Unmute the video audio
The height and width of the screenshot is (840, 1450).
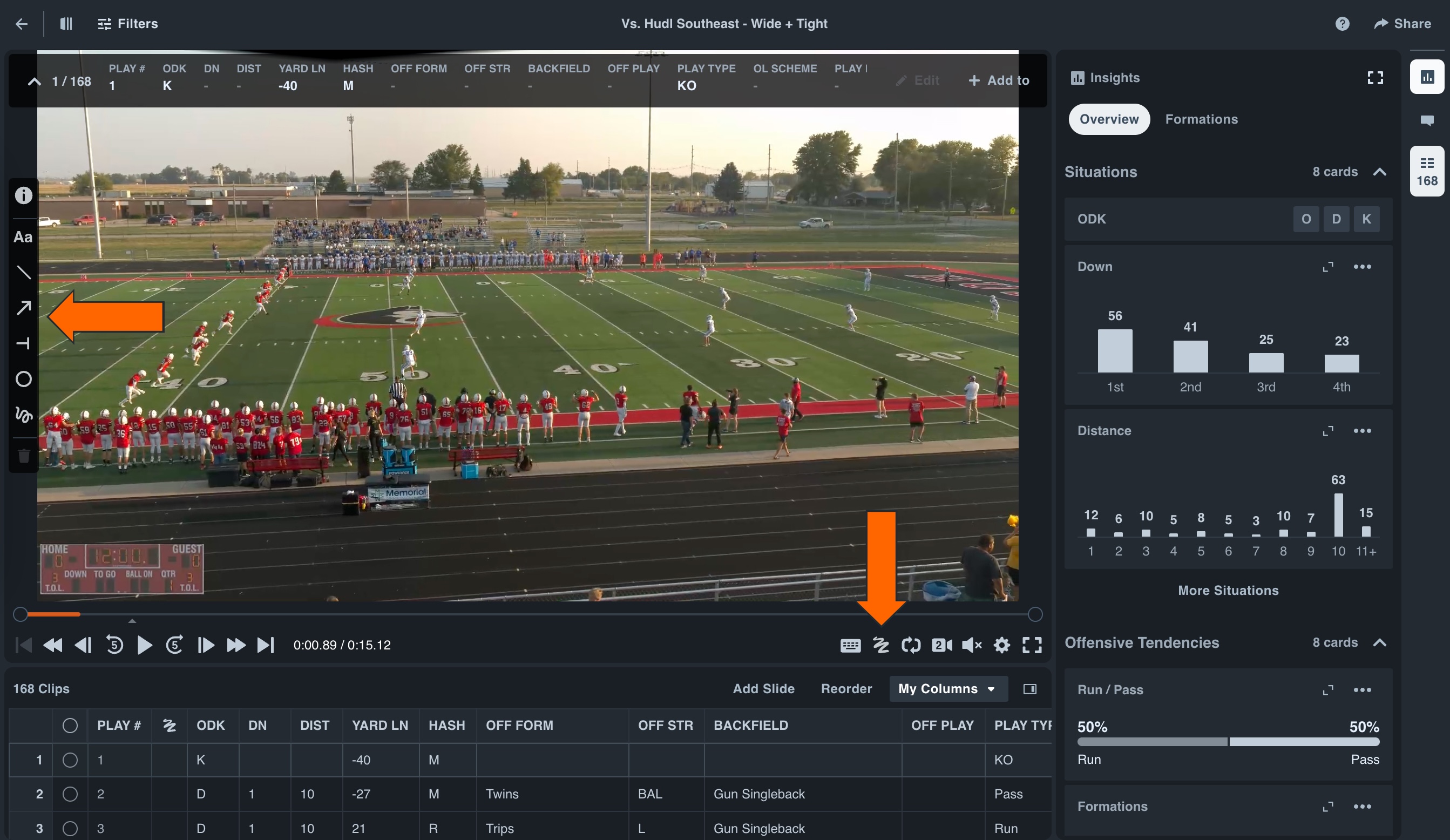pyautogui.click(x=972, y=645)
